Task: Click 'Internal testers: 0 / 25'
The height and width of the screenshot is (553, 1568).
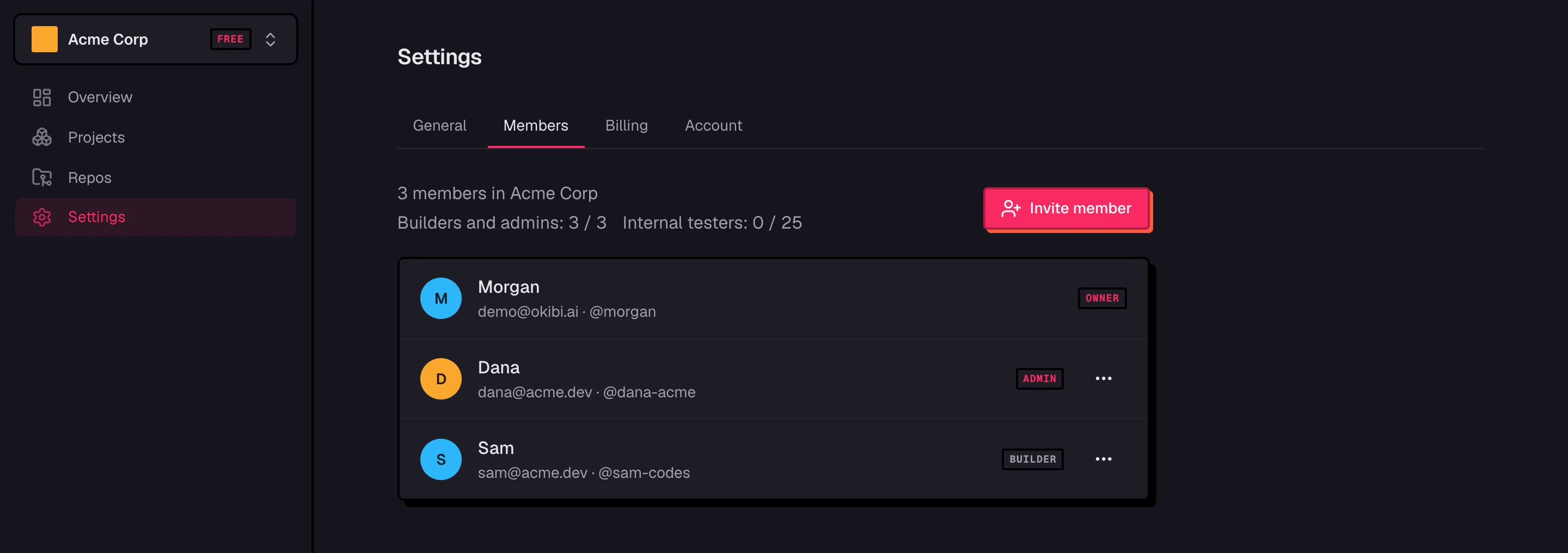Action: [712, 223]
